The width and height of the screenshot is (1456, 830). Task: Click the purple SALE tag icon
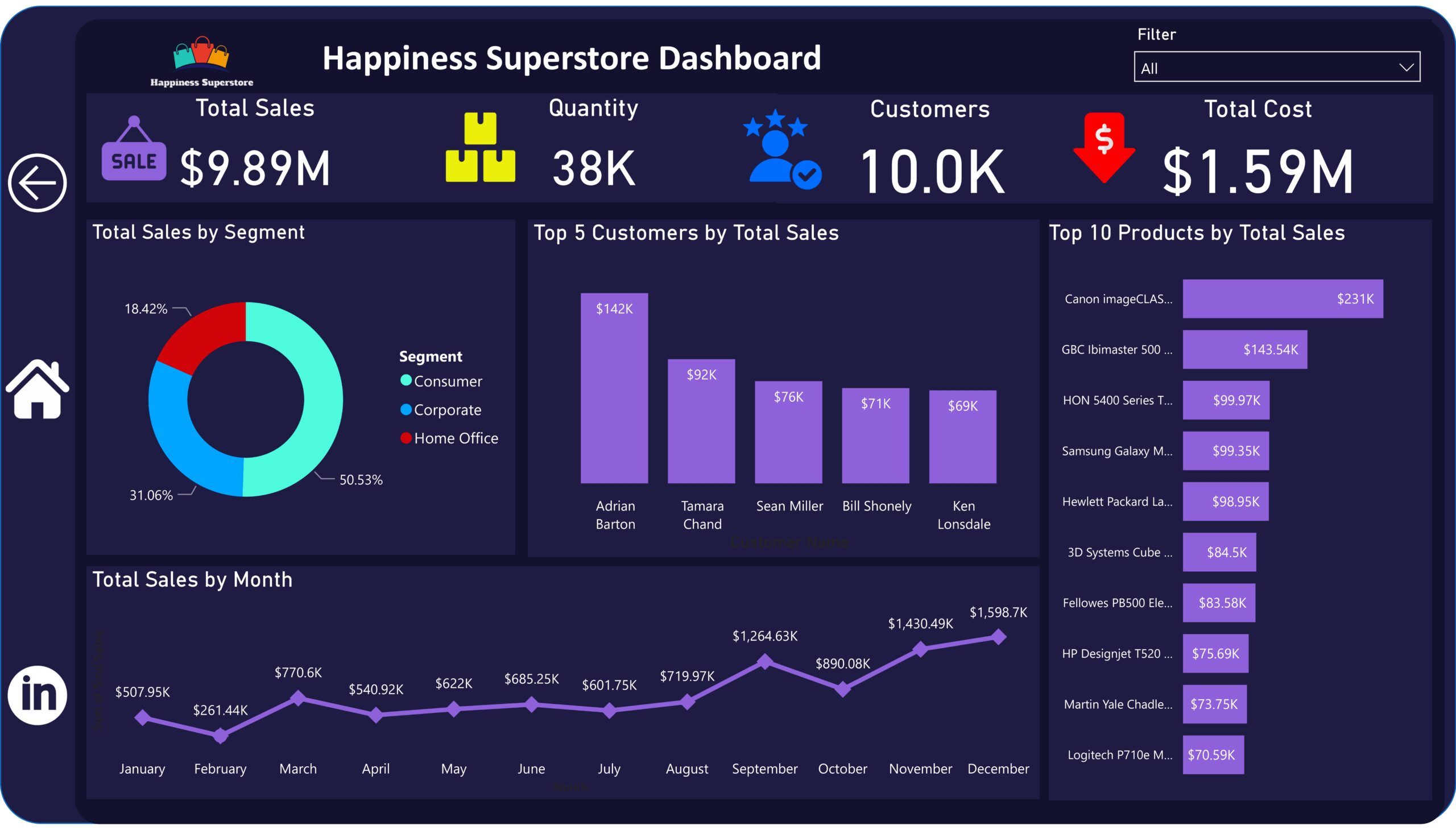coord(134,149)
